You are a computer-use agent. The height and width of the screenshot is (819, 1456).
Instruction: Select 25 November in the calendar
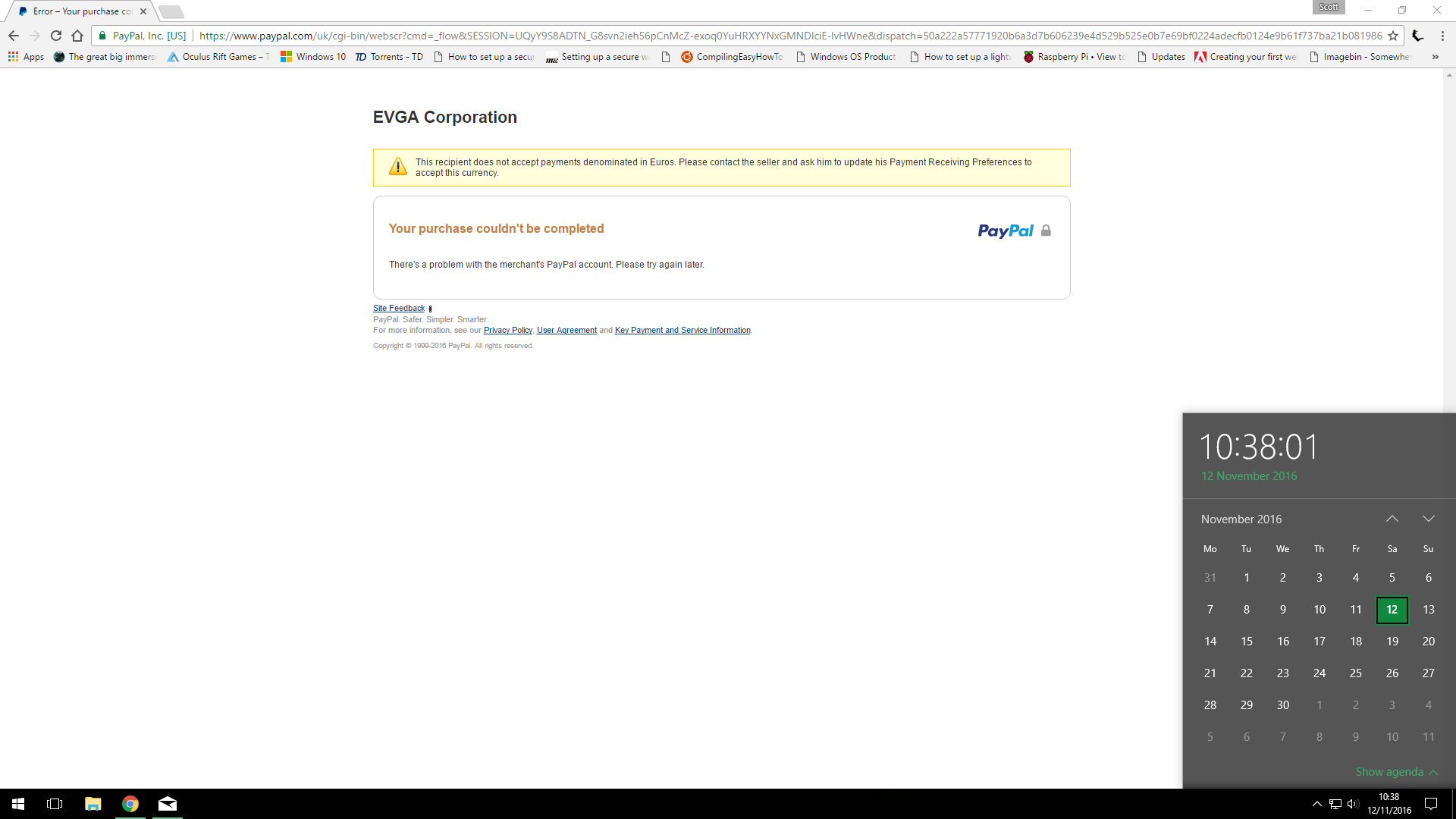click(1356, 673)
